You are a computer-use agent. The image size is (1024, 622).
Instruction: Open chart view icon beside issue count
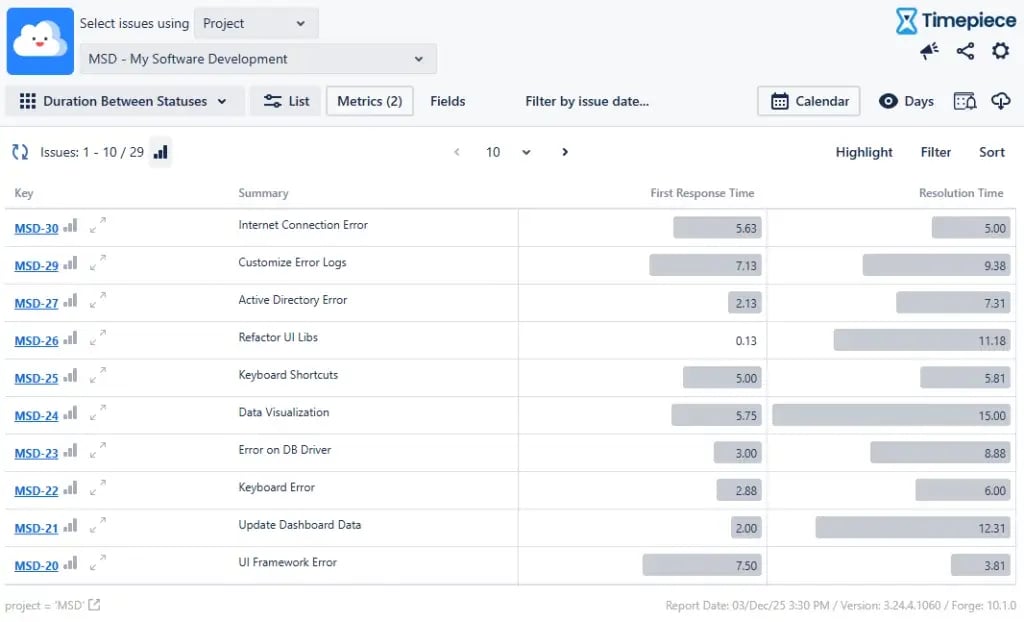click(x=161, y=152)
